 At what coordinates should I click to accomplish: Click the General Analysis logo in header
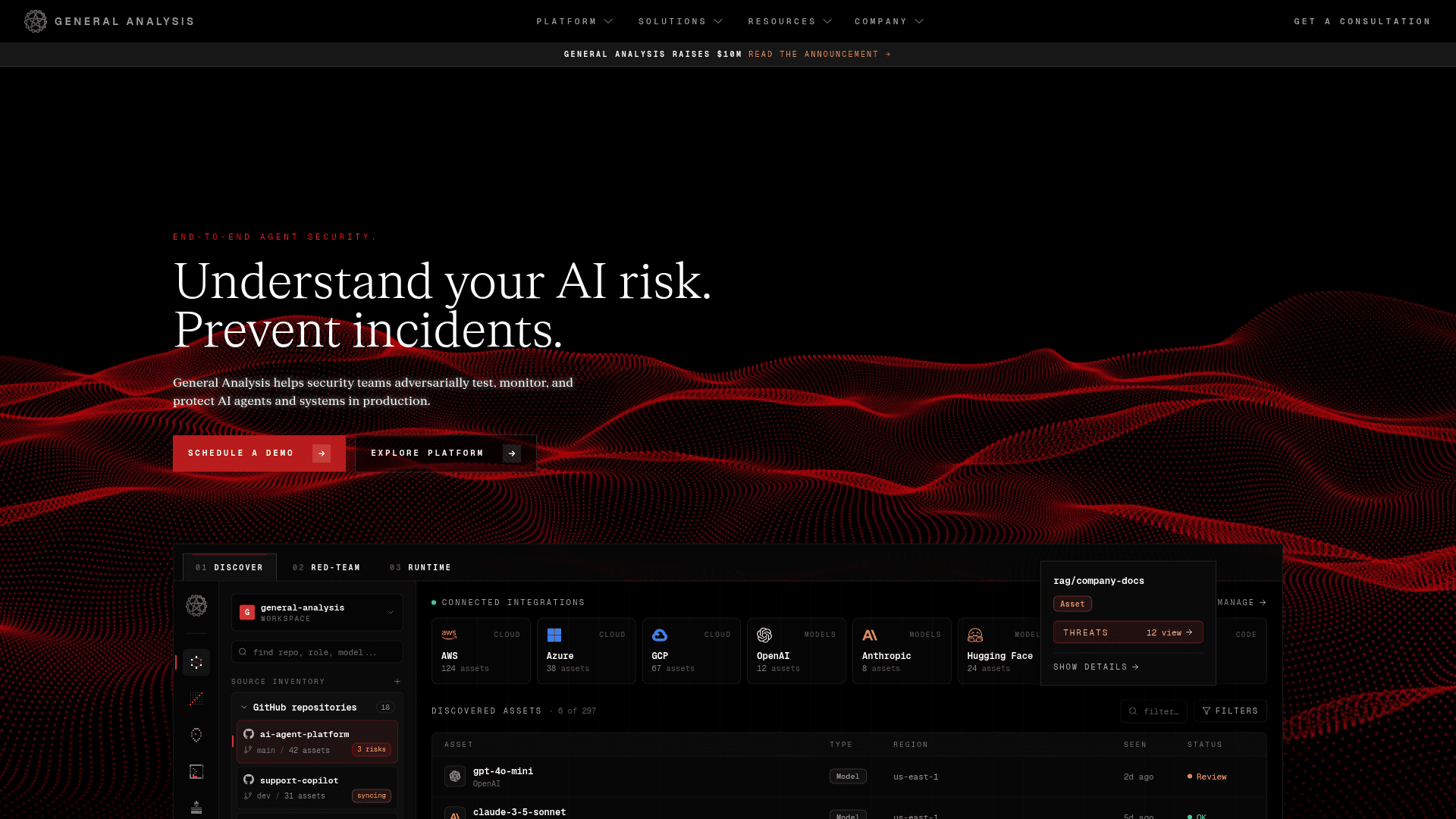[109, 21]
